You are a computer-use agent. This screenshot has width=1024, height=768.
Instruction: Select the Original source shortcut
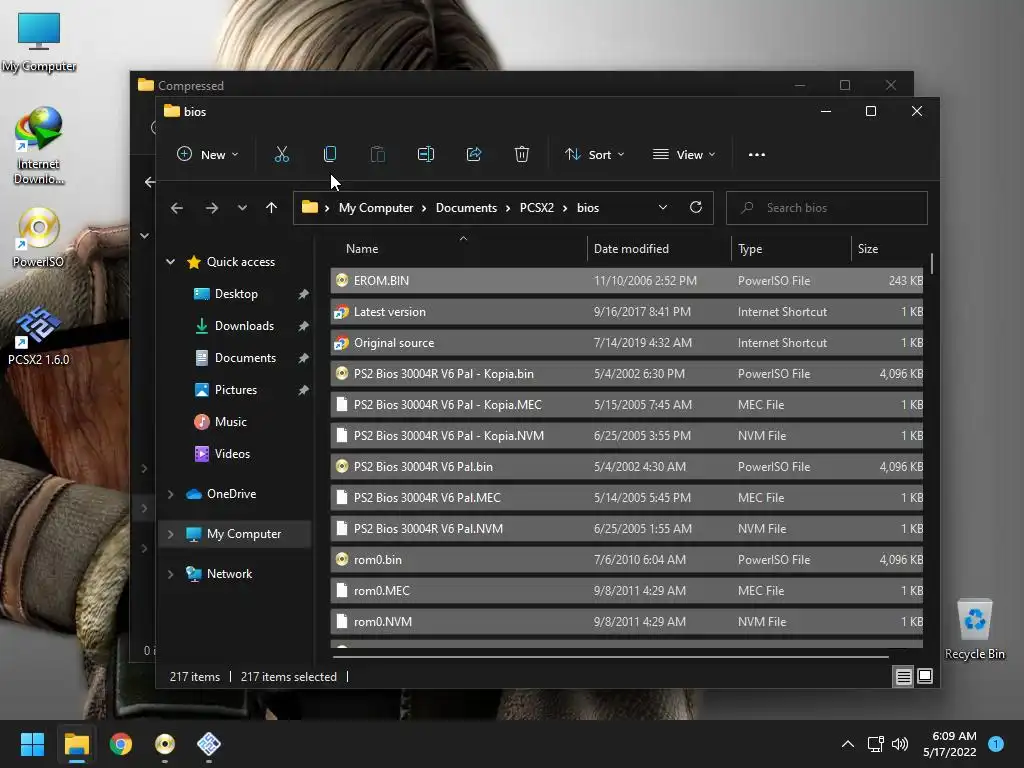(x=627, y=343)
